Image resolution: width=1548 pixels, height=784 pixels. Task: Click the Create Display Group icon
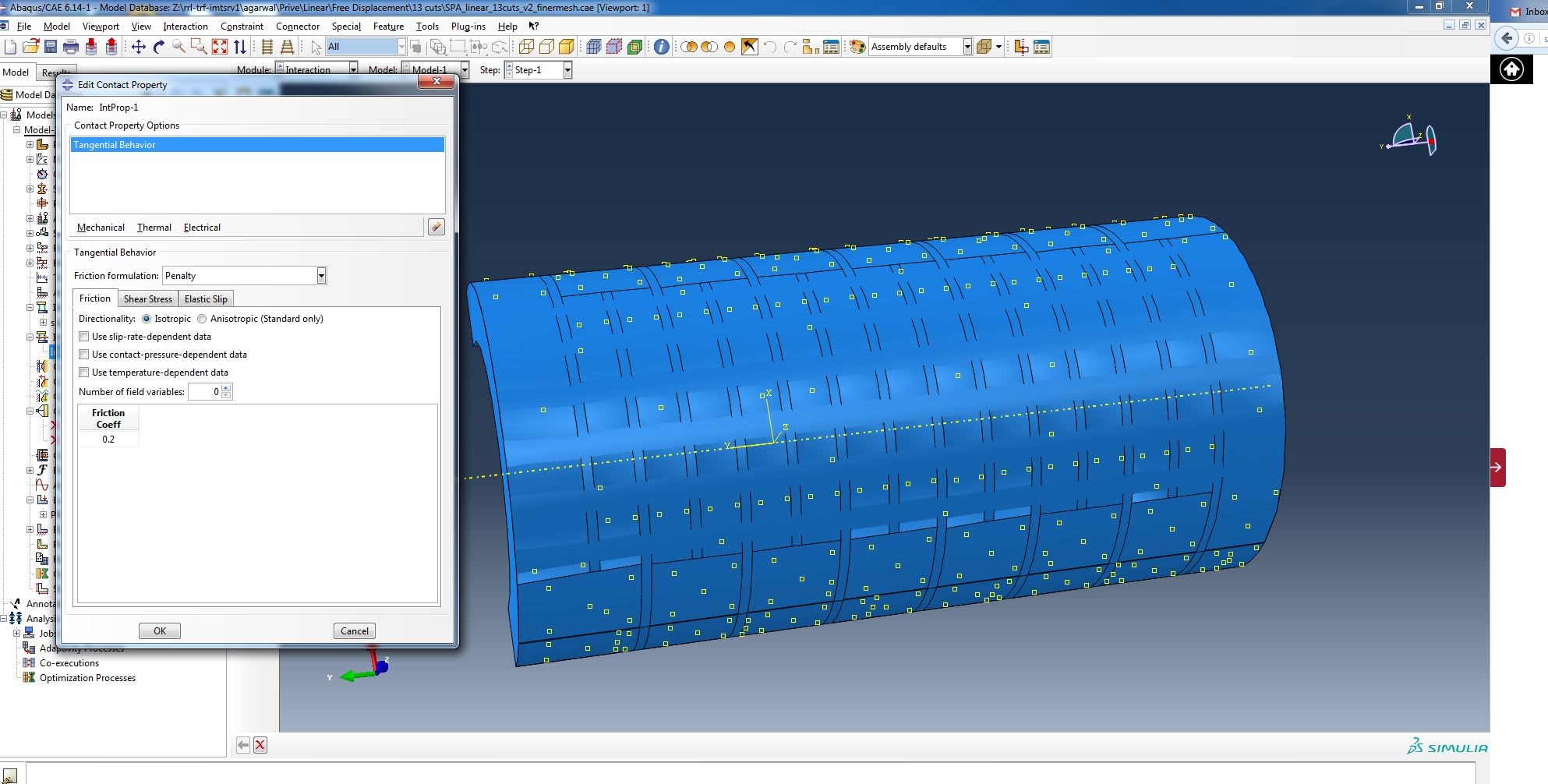(811, 47)
